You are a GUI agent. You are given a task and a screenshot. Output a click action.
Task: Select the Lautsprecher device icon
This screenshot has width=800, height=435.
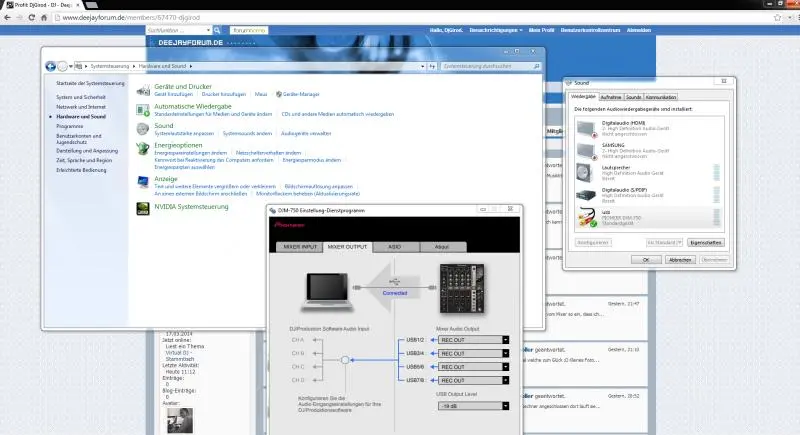pyautogui.click(x=587, y=171)
